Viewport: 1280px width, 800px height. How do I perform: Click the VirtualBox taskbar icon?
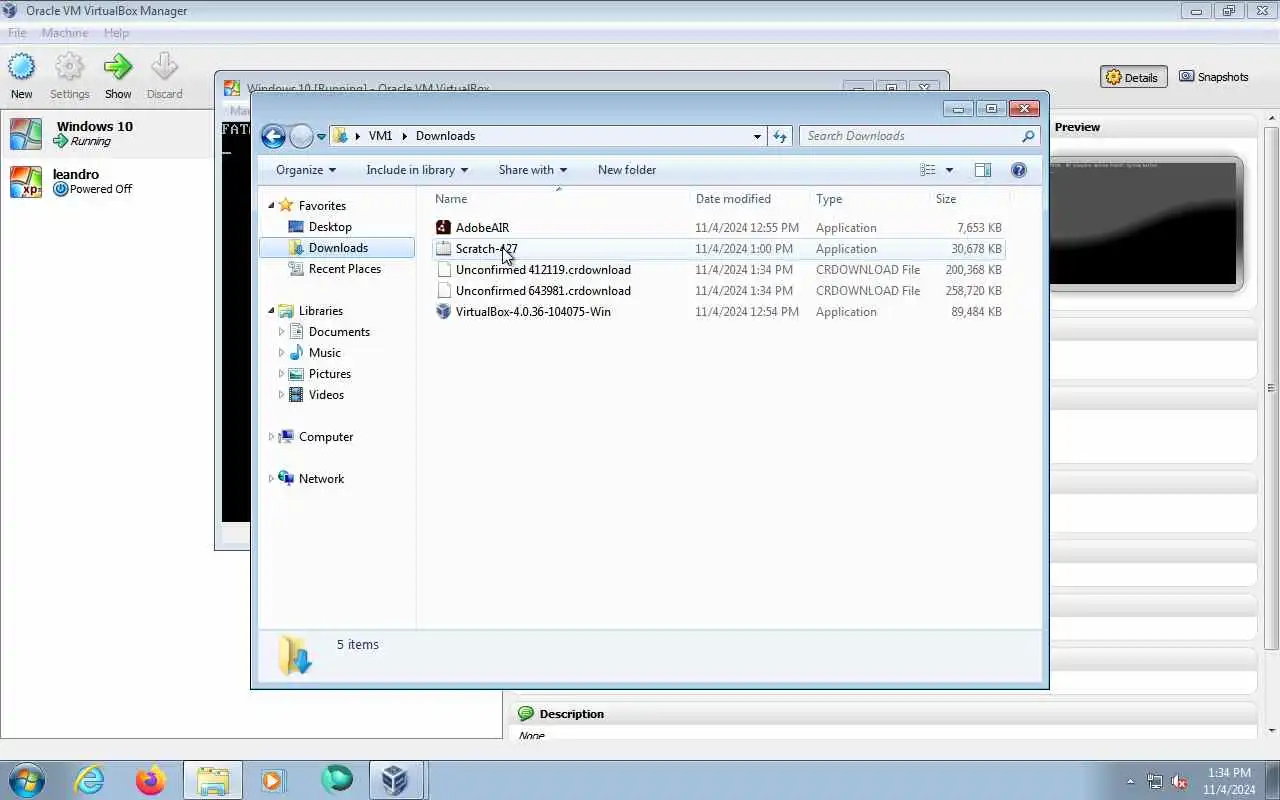click(397, 780)
